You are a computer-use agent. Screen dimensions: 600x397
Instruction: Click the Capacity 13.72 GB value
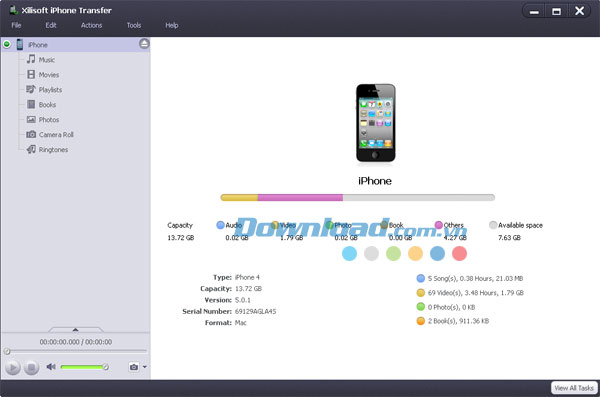point(248,289)
